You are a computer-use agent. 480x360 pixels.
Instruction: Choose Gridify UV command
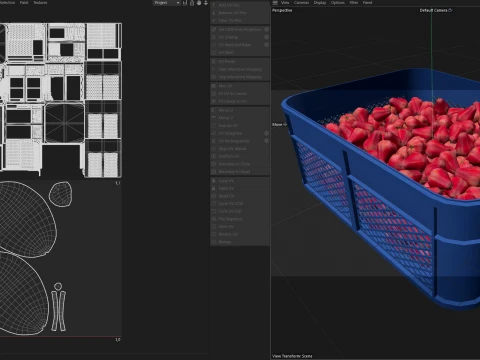coord(240,156)
